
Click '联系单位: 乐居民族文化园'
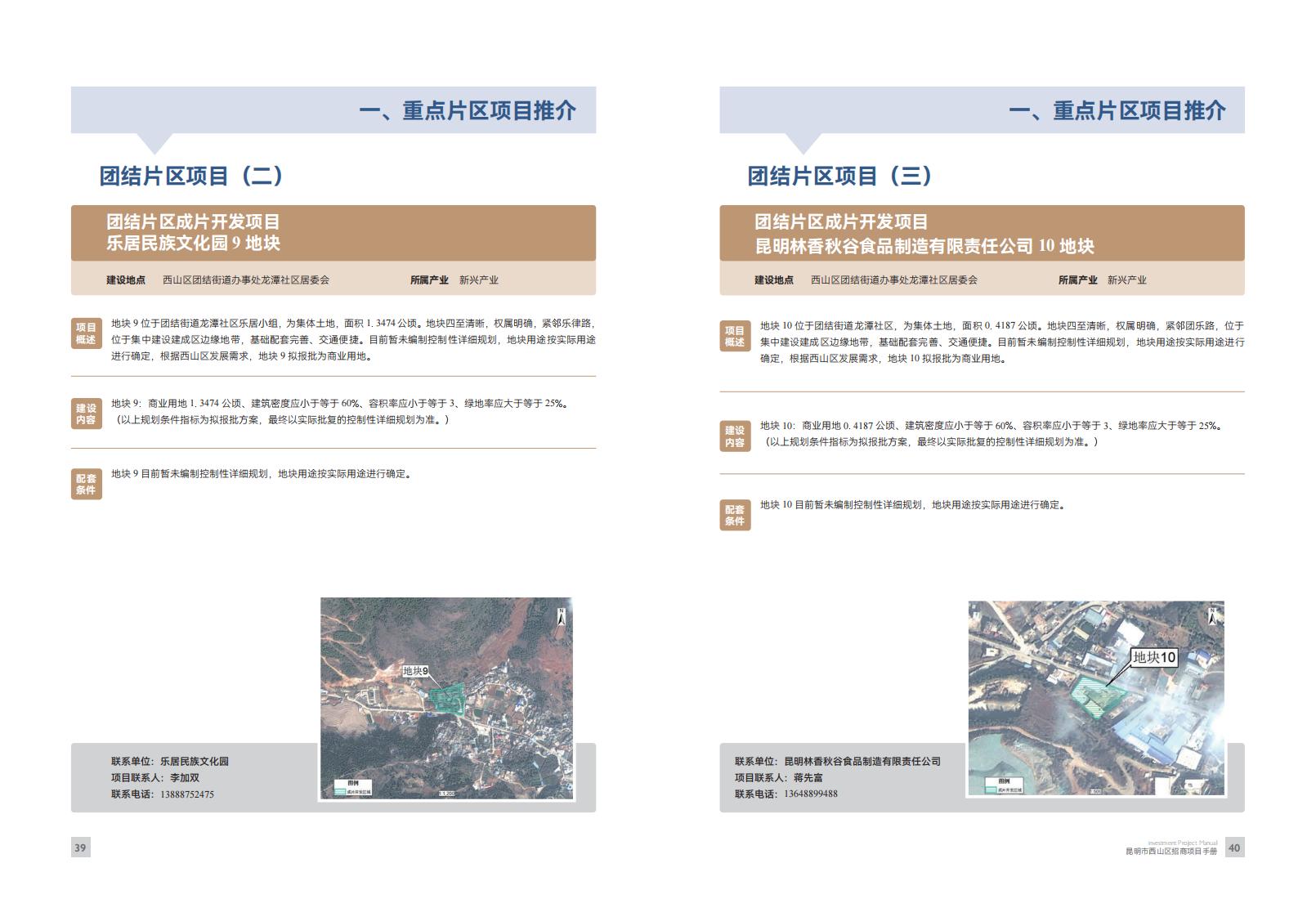[170, 761]
